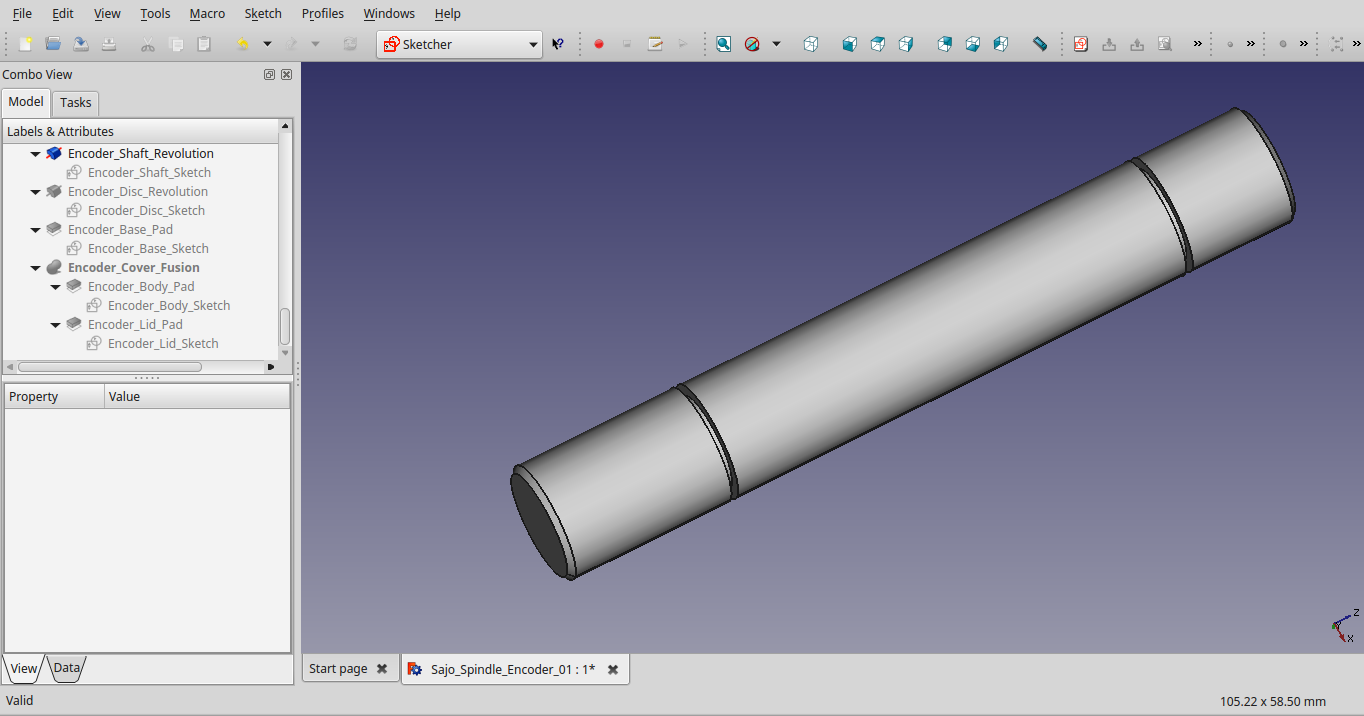1364x716 pixels.
Task: Start macro recording with the red dot
Action: [x=599, y=44]
